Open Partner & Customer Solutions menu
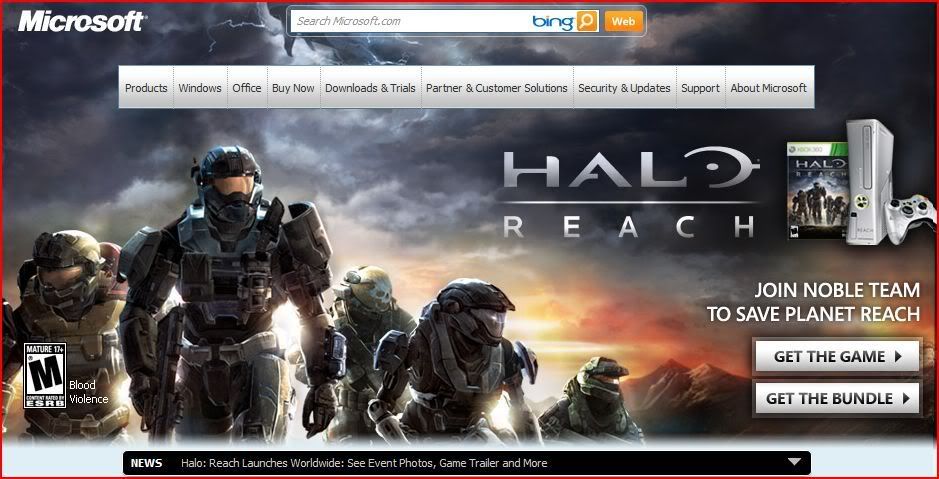Screen dimensions: 939x479 click(x=497, y=88)
